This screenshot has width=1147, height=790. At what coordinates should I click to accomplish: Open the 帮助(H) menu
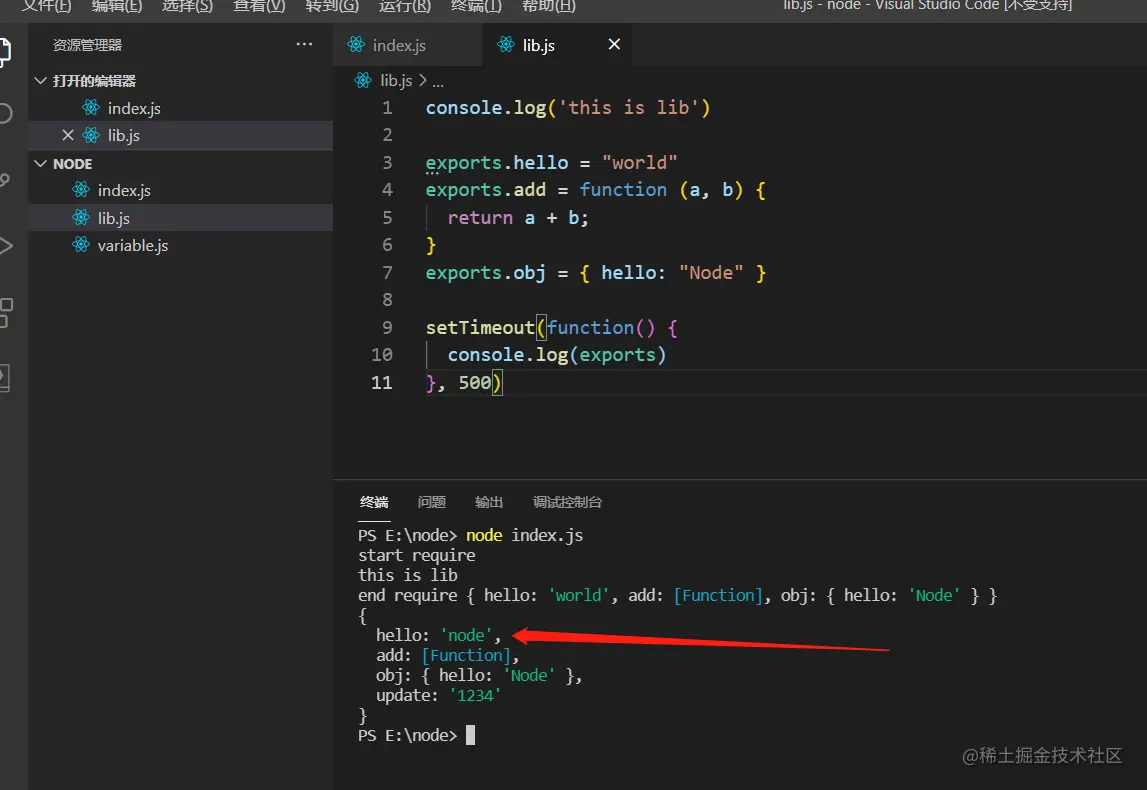click(x=549, y=6)
